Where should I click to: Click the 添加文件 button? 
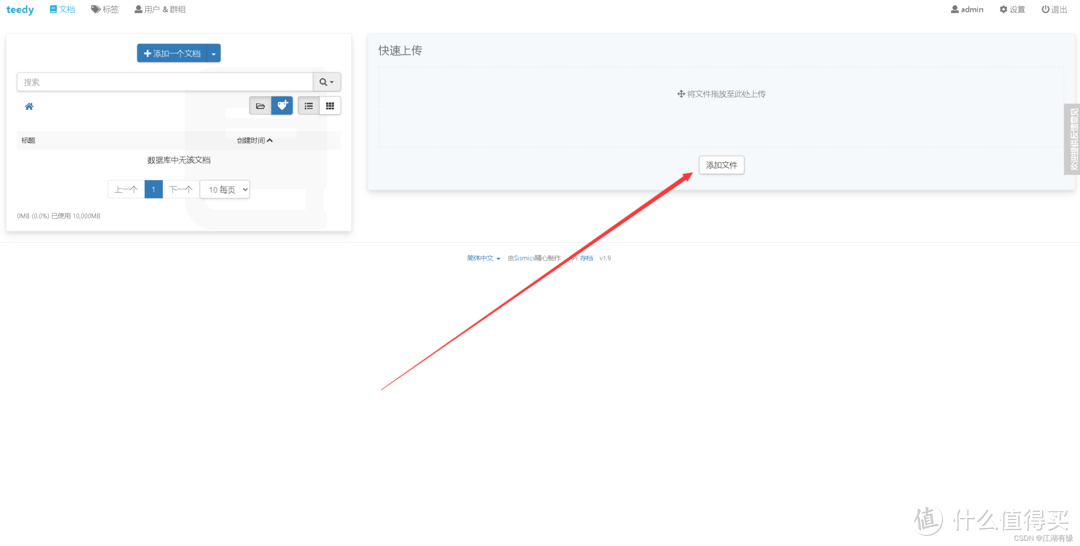pos(721,165)
